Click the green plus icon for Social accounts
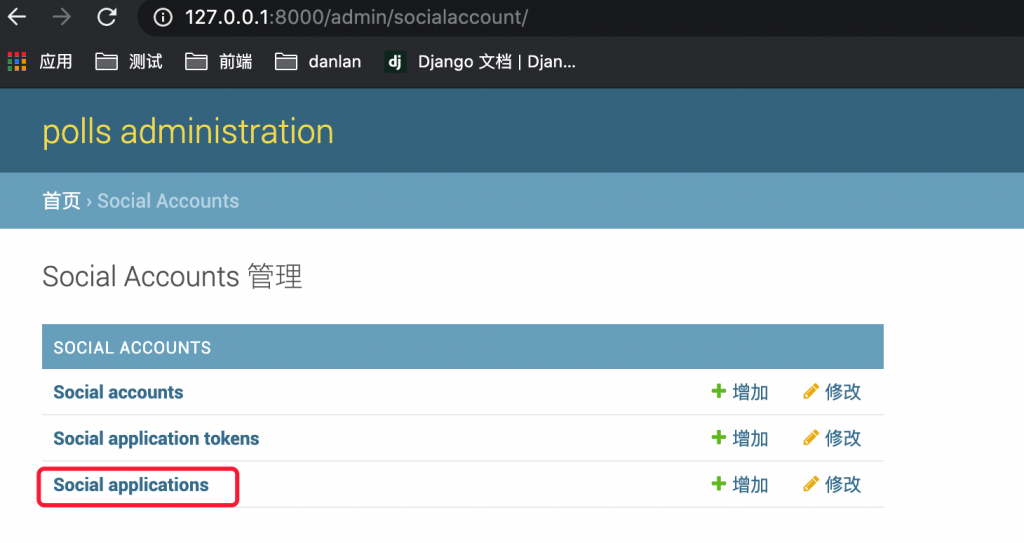The image size is (1024, 543). pyautogui.click(x=718, y=392)
